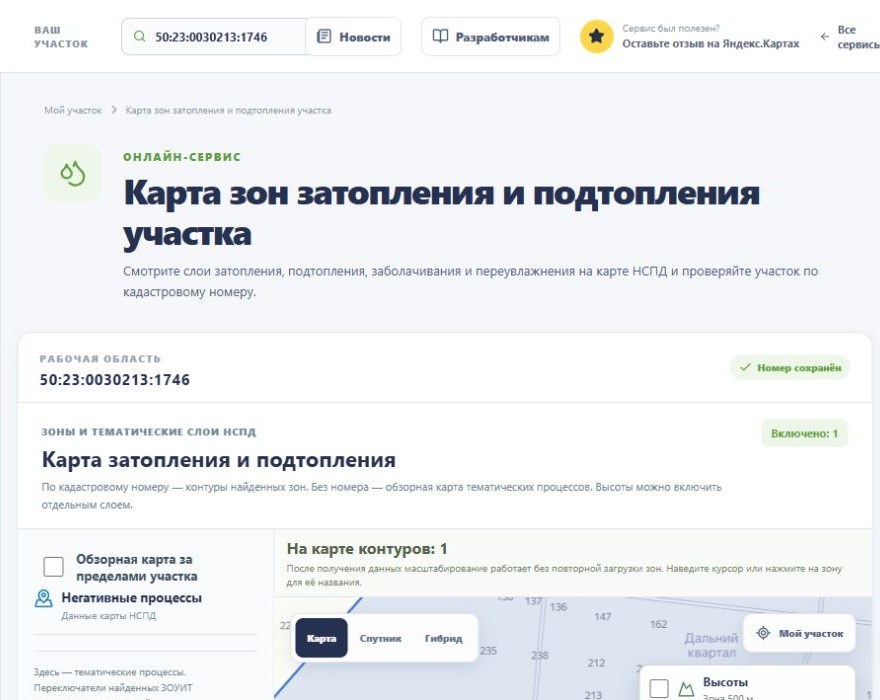This screenshot has width=880, height=700.
Task: Click the open book icon
Action: [x=441, y=36]
